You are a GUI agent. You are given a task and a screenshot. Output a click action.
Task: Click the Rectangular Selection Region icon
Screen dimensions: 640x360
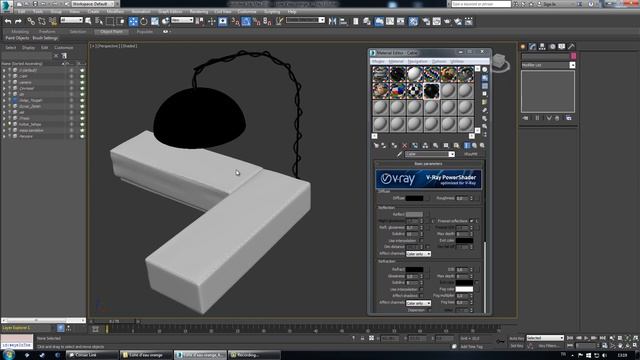pyautogui.click(x=110, y=21)
